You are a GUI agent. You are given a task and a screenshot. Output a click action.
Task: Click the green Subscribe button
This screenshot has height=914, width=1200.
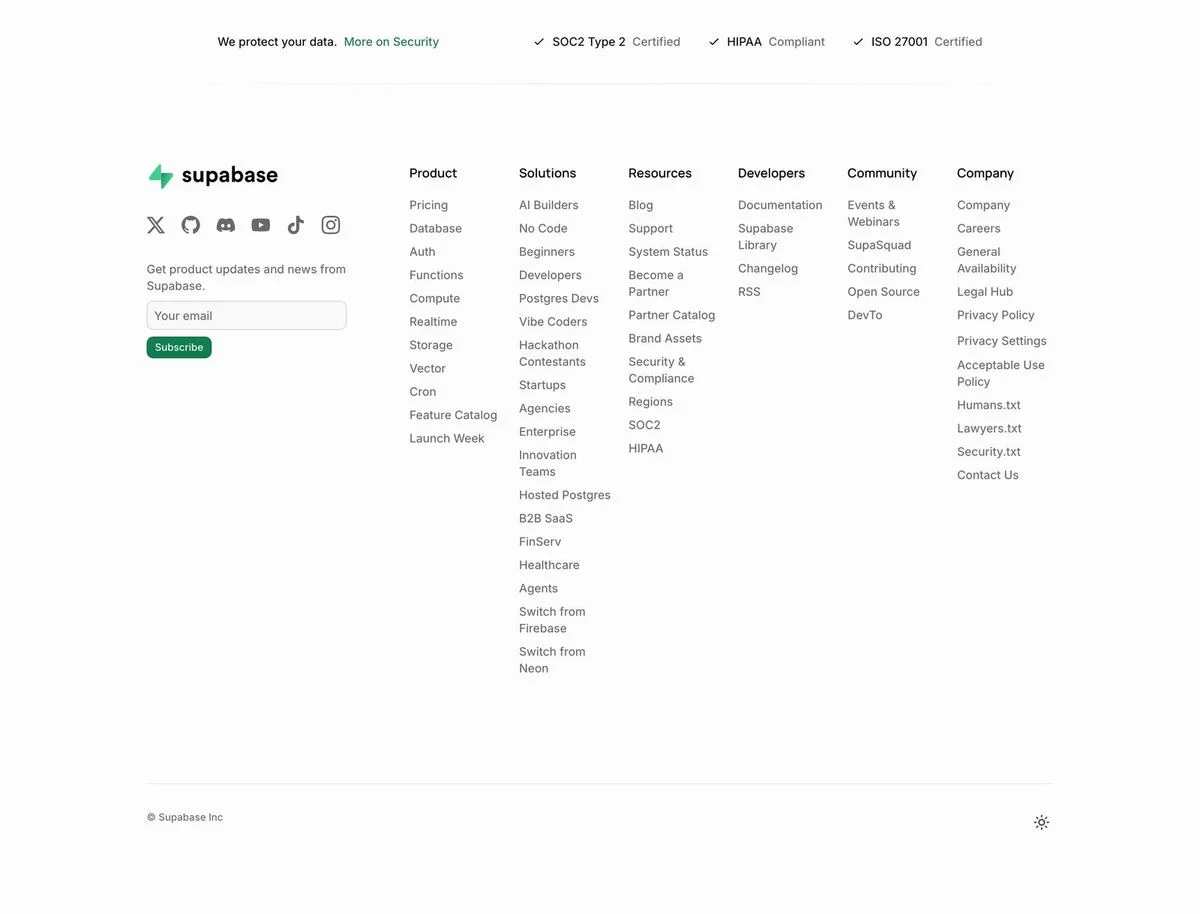[179, 347]
